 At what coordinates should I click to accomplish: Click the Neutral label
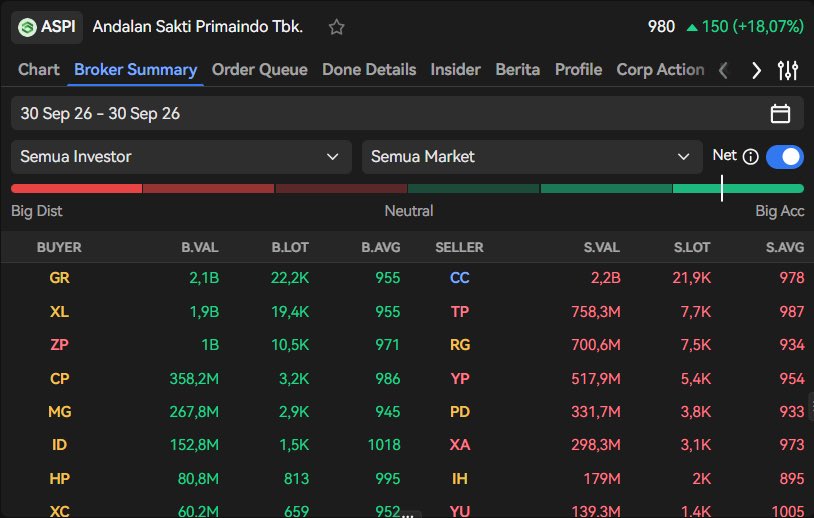coord(409,211)
